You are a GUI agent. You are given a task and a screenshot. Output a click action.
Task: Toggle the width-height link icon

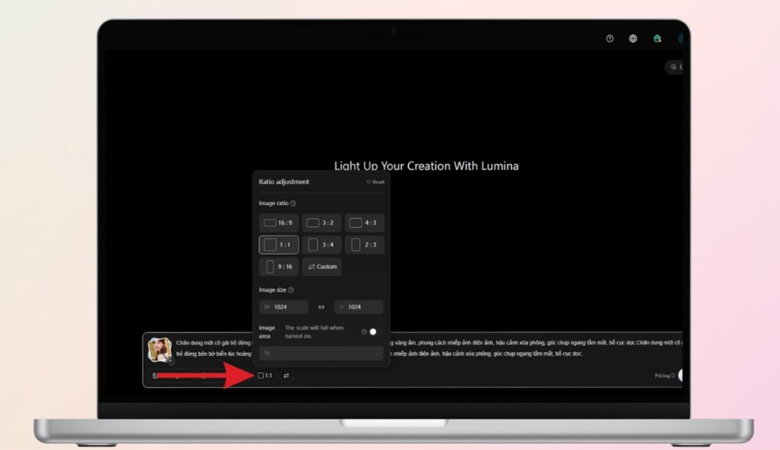321,307
